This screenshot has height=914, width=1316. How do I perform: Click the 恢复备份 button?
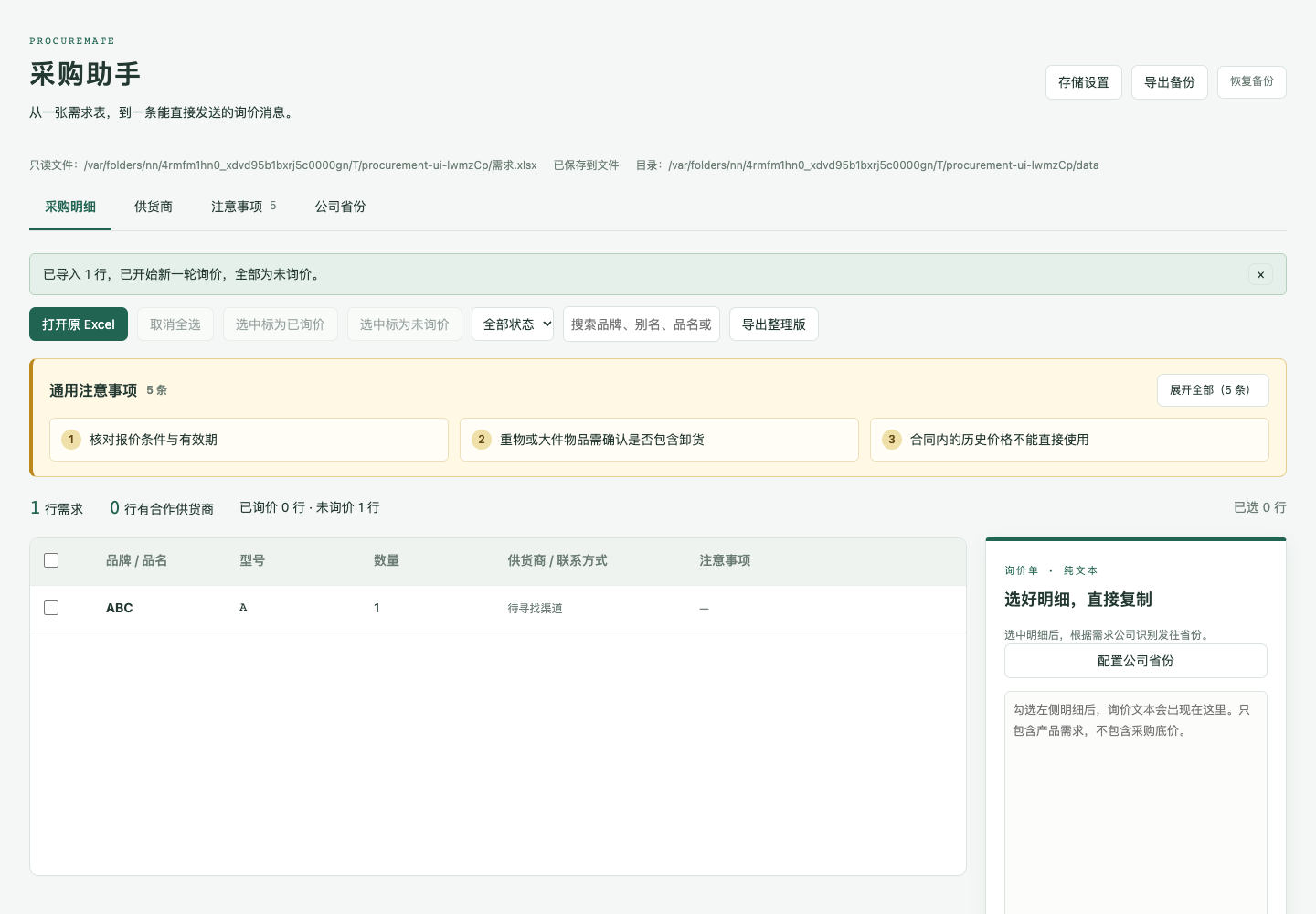pyautogui.click(x=1252, y=81)
